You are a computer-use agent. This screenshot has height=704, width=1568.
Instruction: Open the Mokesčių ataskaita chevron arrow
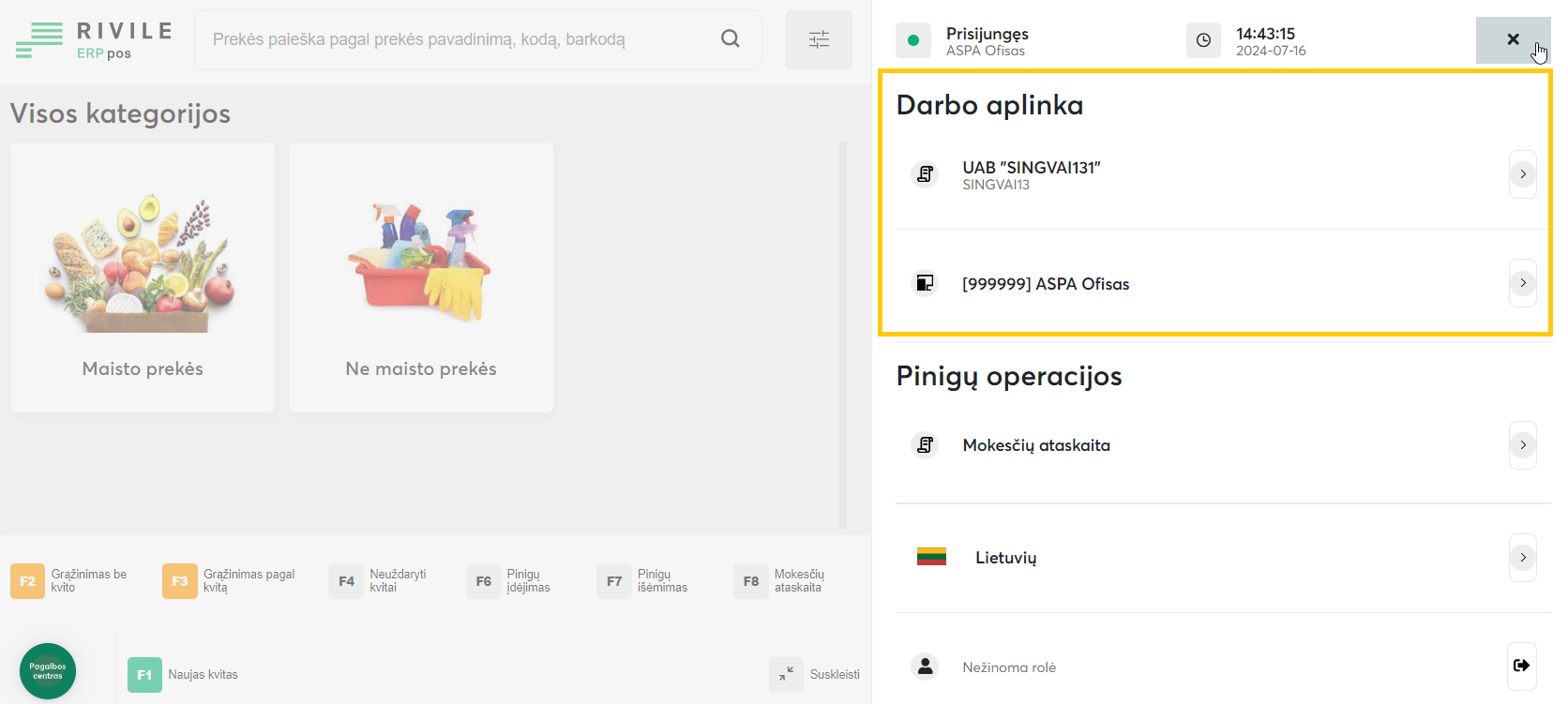(x=1522, y=445)
